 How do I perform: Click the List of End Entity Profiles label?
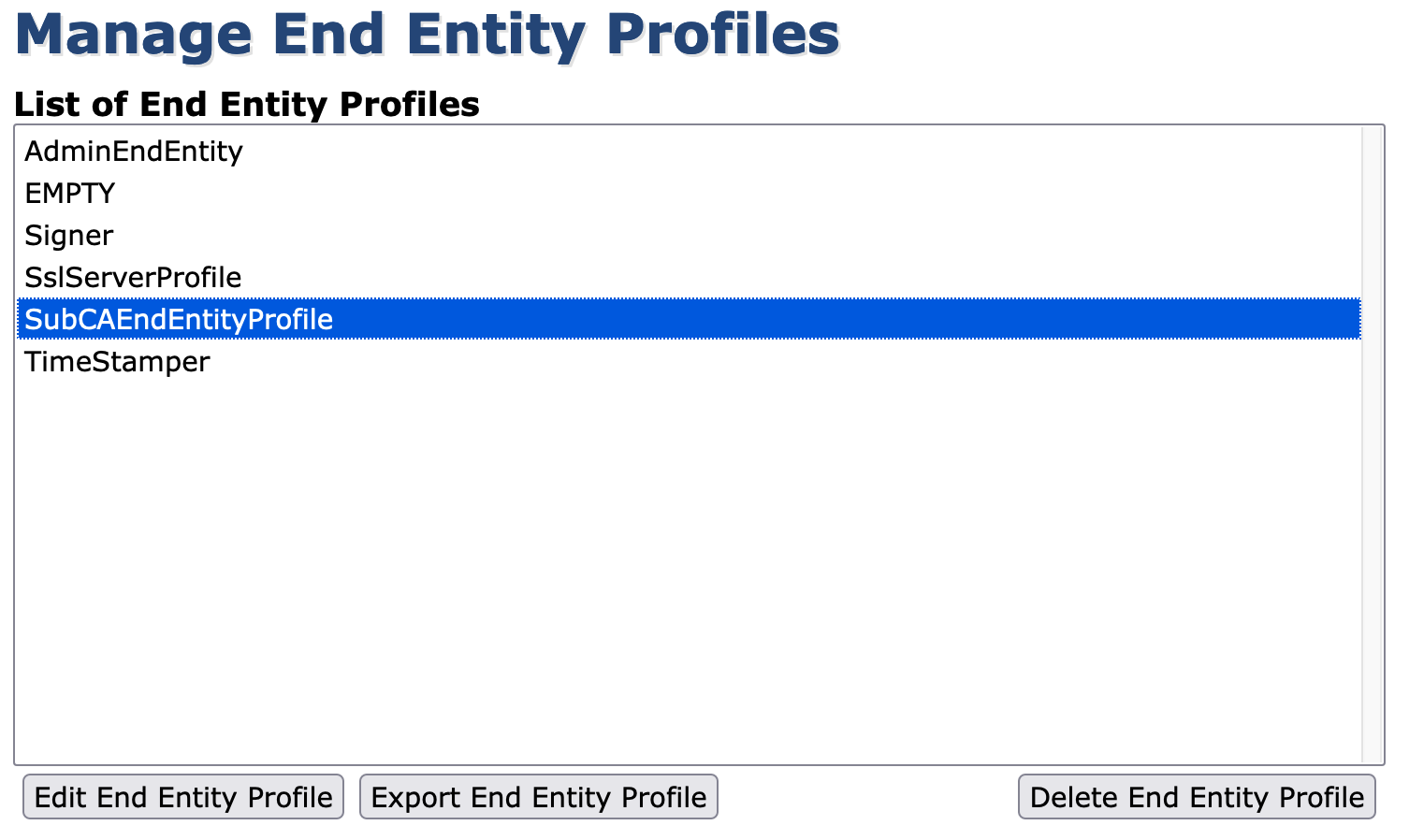pos(247,104)
